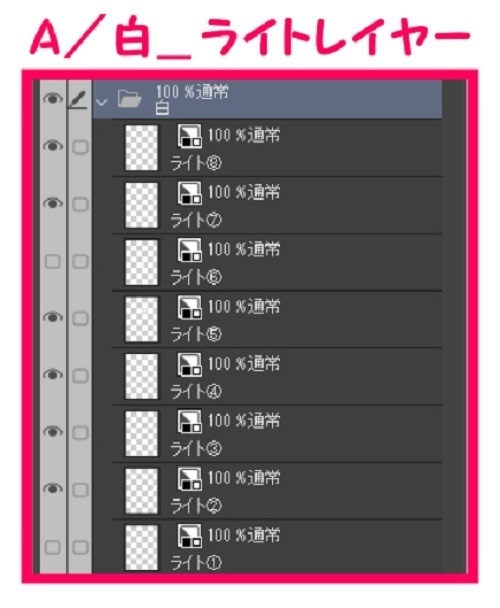Select the ライト③ layer name
This screenshot has height=608, width=500.
196,448
